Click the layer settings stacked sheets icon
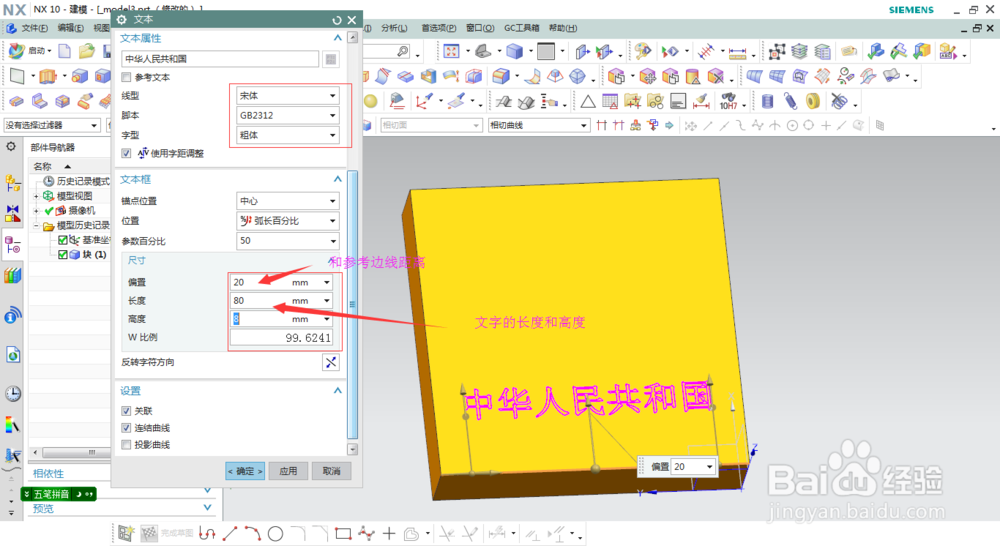This screenshot has width=1000, height=546. (800, 51)
